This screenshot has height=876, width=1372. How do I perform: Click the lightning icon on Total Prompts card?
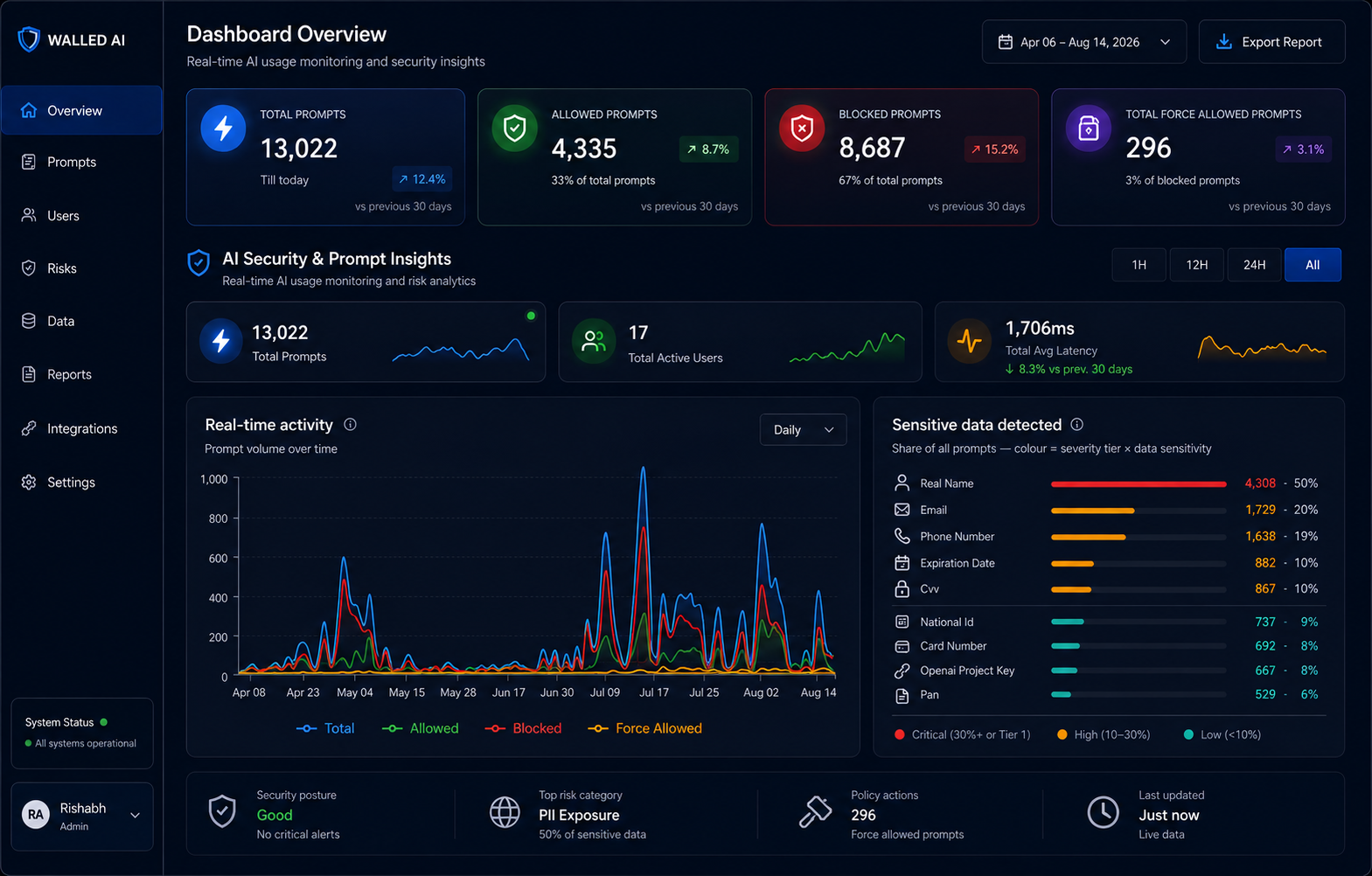[224, 129]
